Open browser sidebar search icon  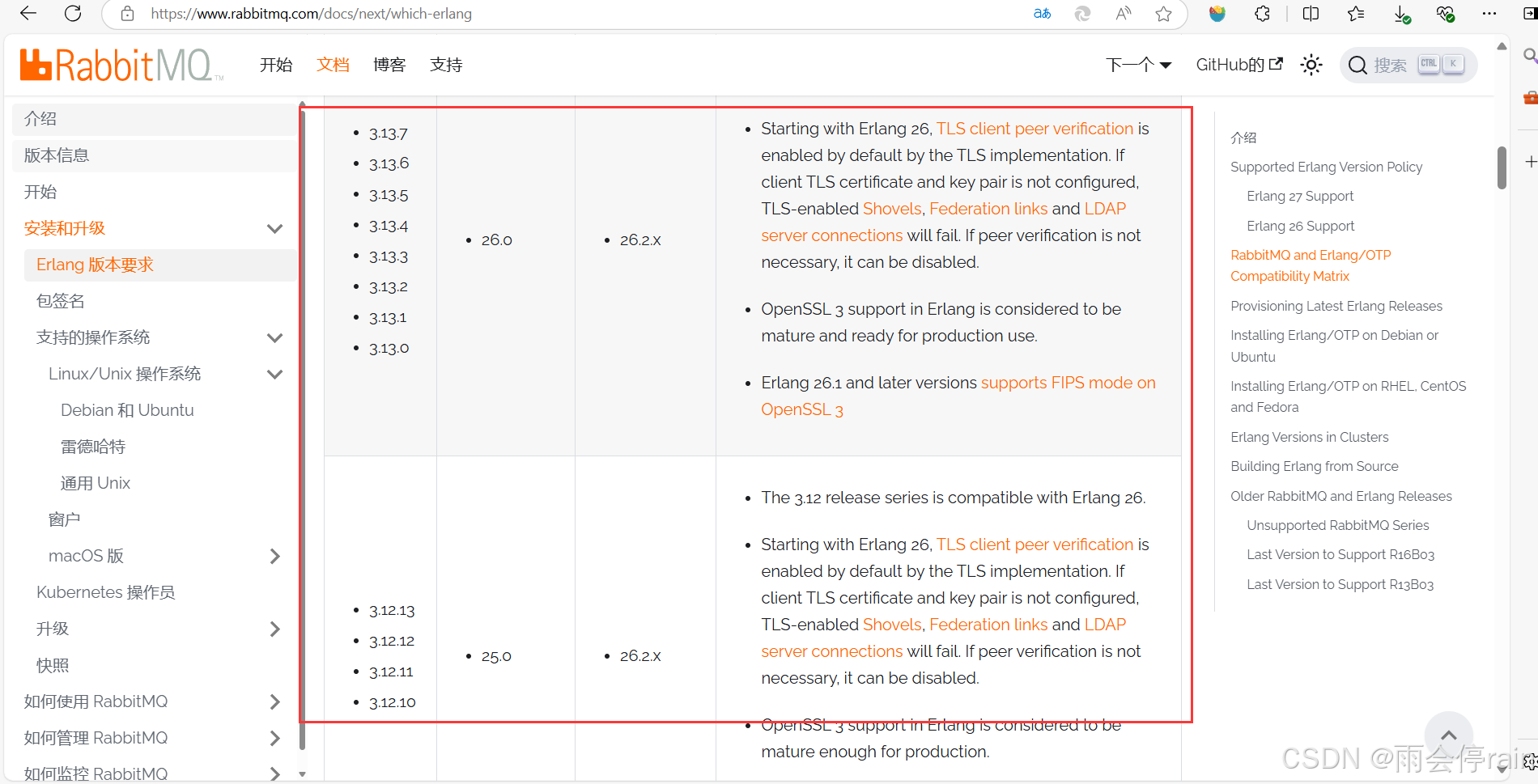coord(1529,56)
